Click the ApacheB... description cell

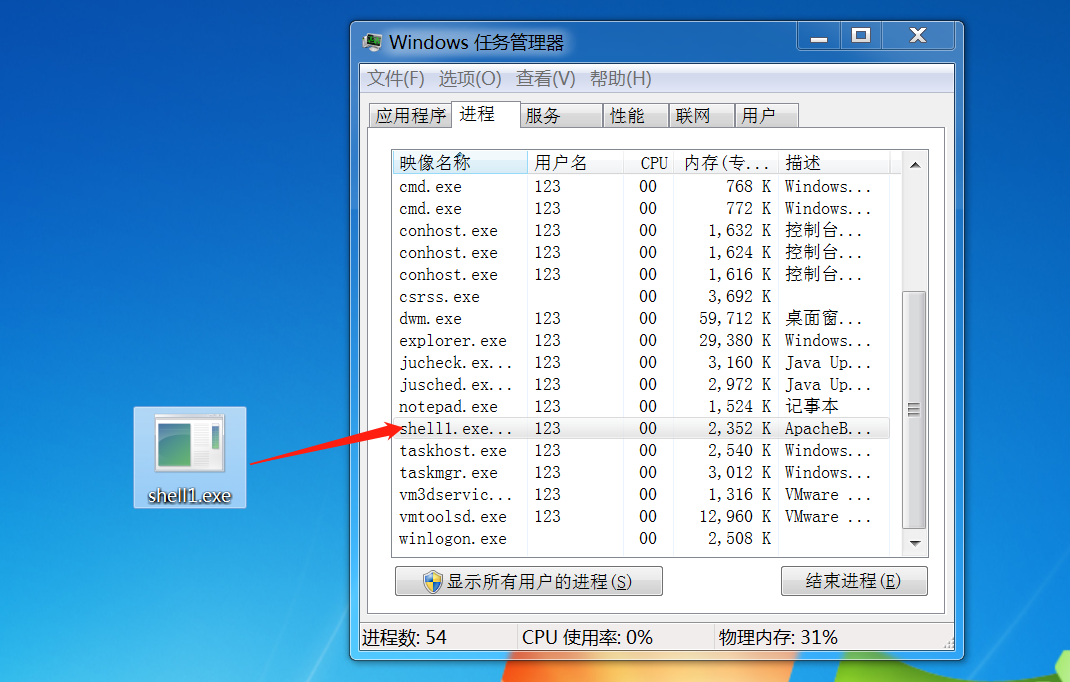(x=828, y=428)
